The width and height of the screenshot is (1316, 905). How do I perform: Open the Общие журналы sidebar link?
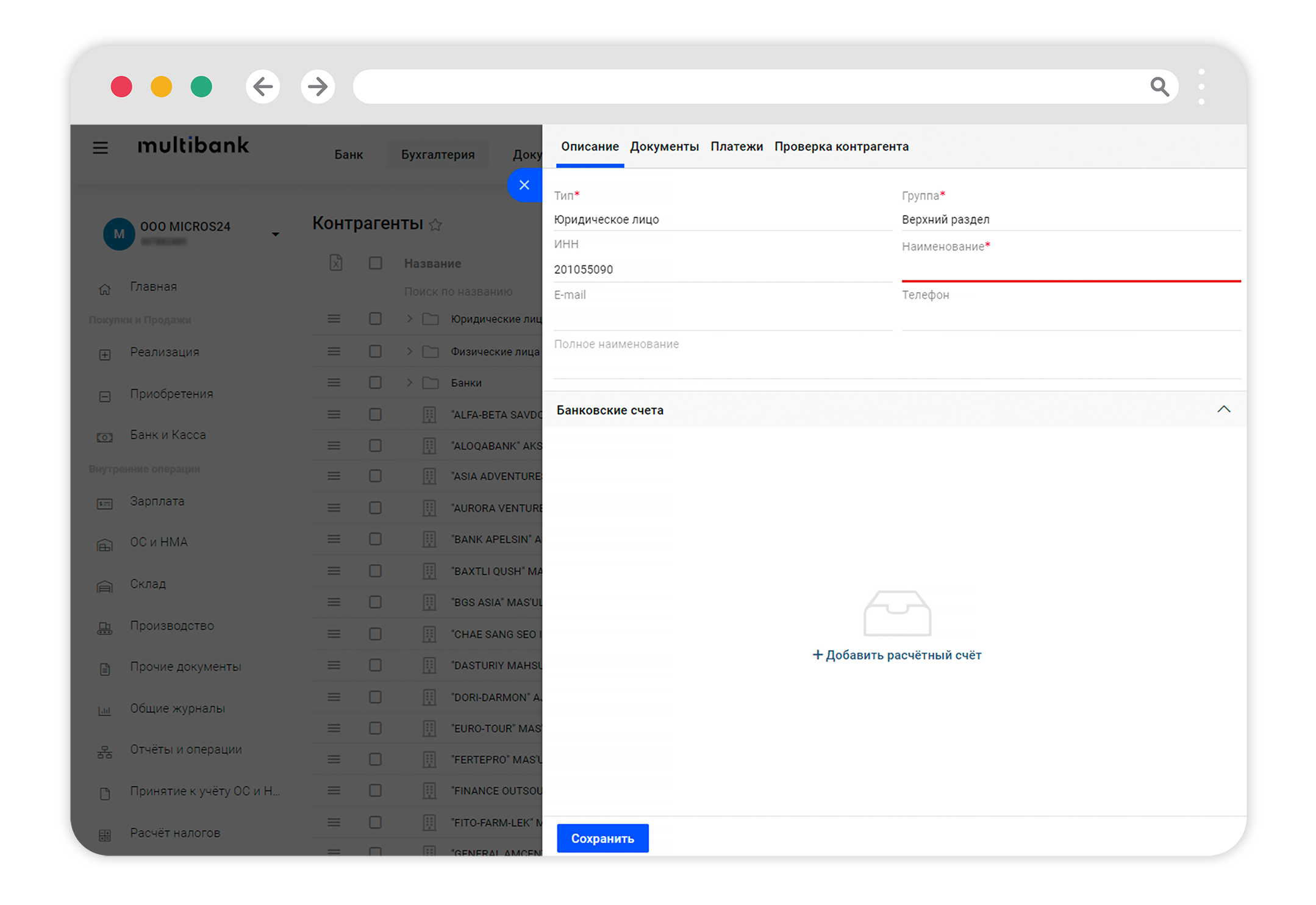[x=177, y=709]
